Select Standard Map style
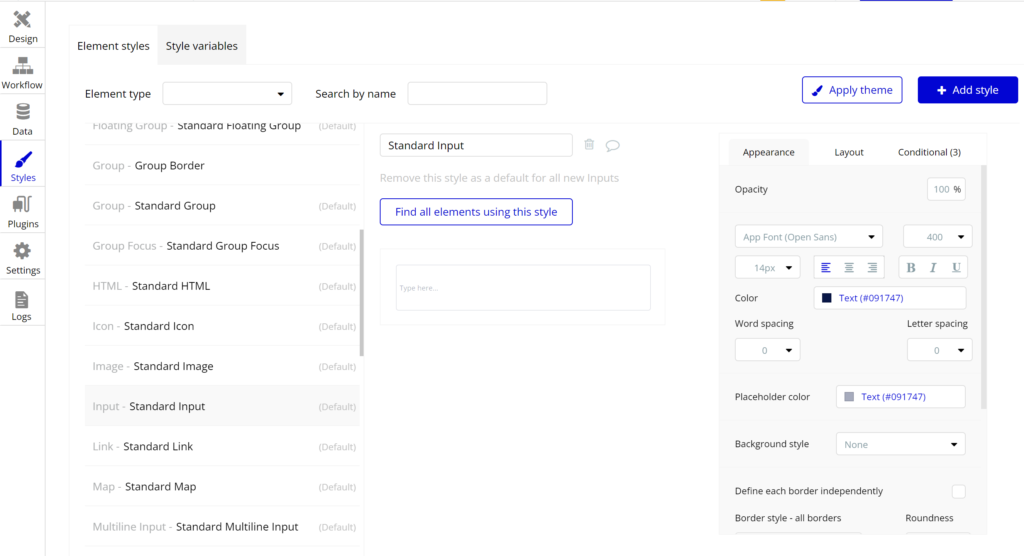The height and width of the screenshot is (556, 1024). (222, 487)
